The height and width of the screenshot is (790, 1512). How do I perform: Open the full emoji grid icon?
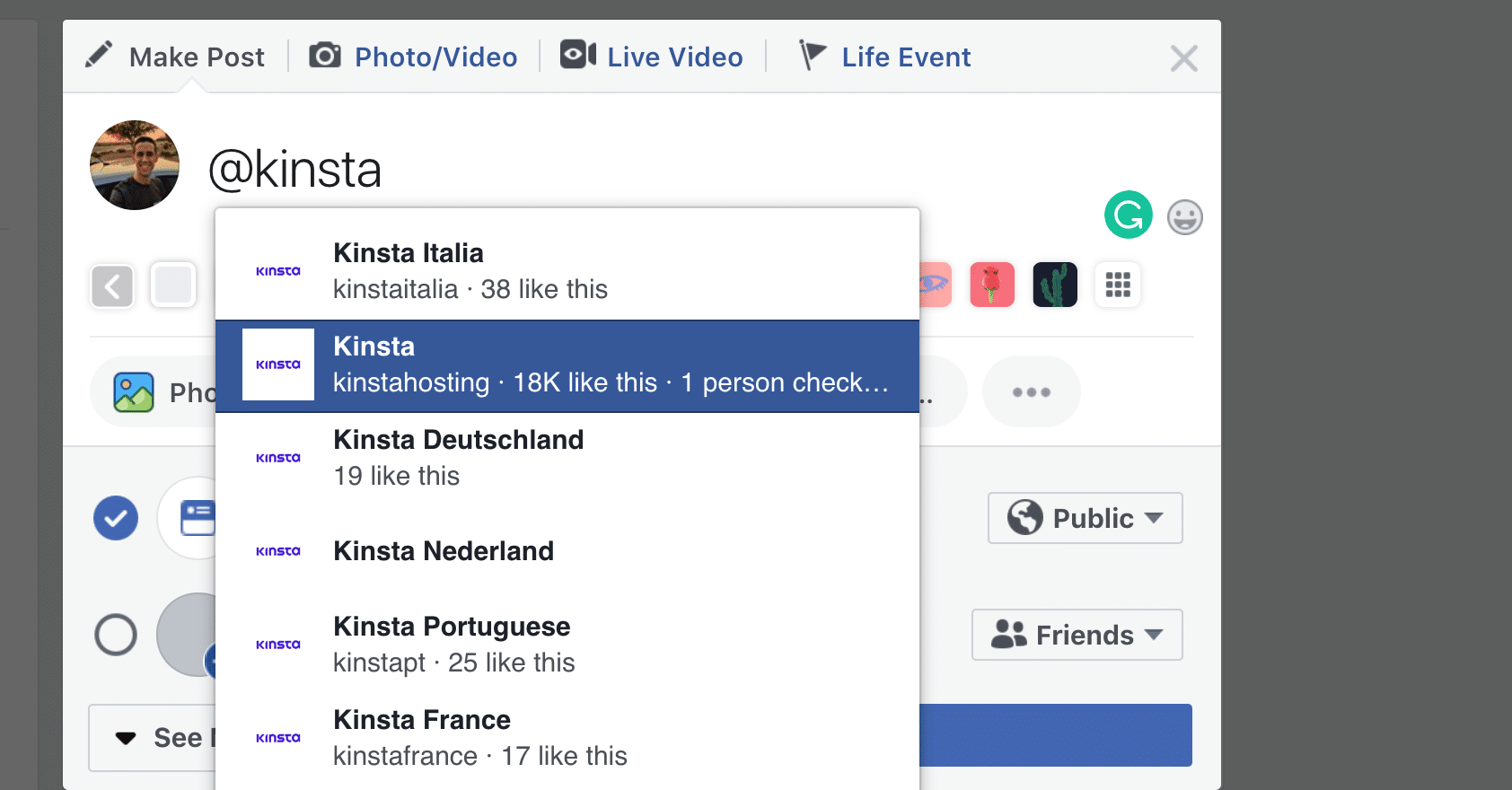(x=1117, y=285)
